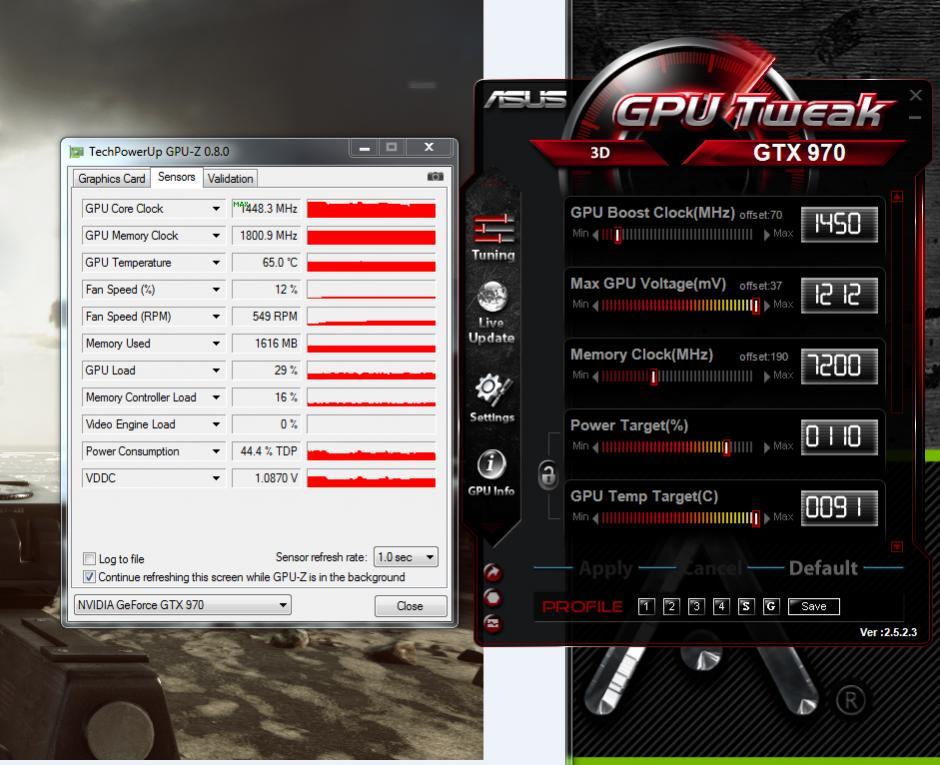Switch to Sensors tab
The width and height of the screenshot is (940, 765).
pos(176,177)
